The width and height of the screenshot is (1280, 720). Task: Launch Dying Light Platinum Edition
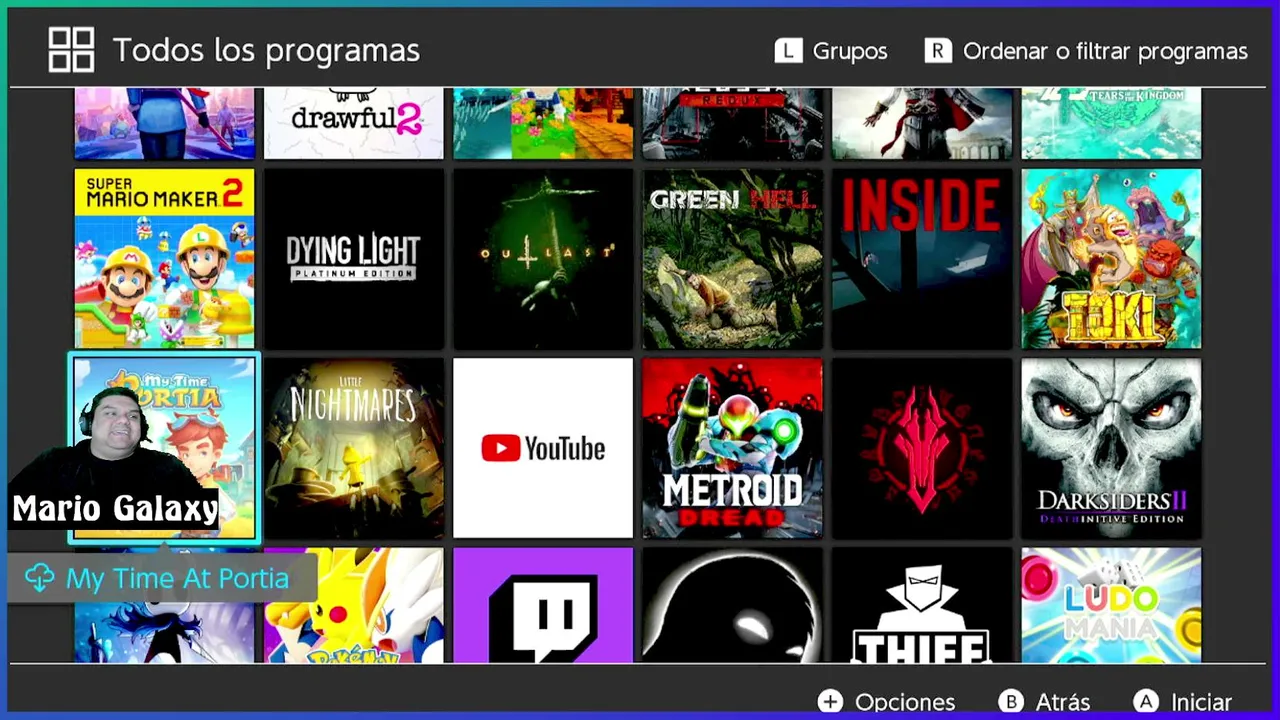[x=353, y=258]
